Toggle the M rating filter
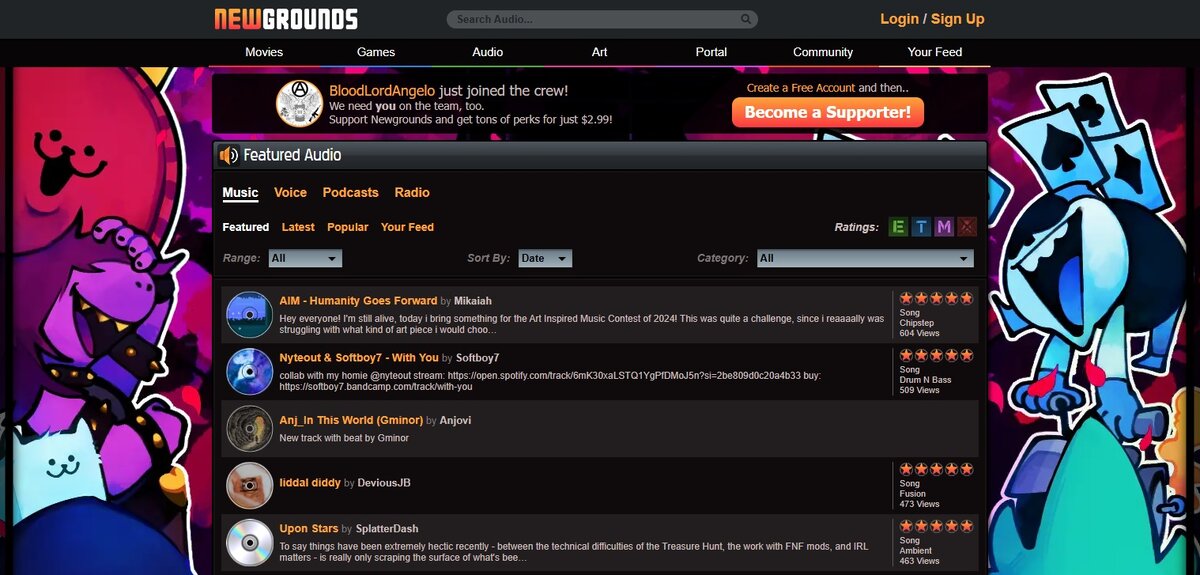The width and height of the screenshot is (1200, 575). pos(944,227)
